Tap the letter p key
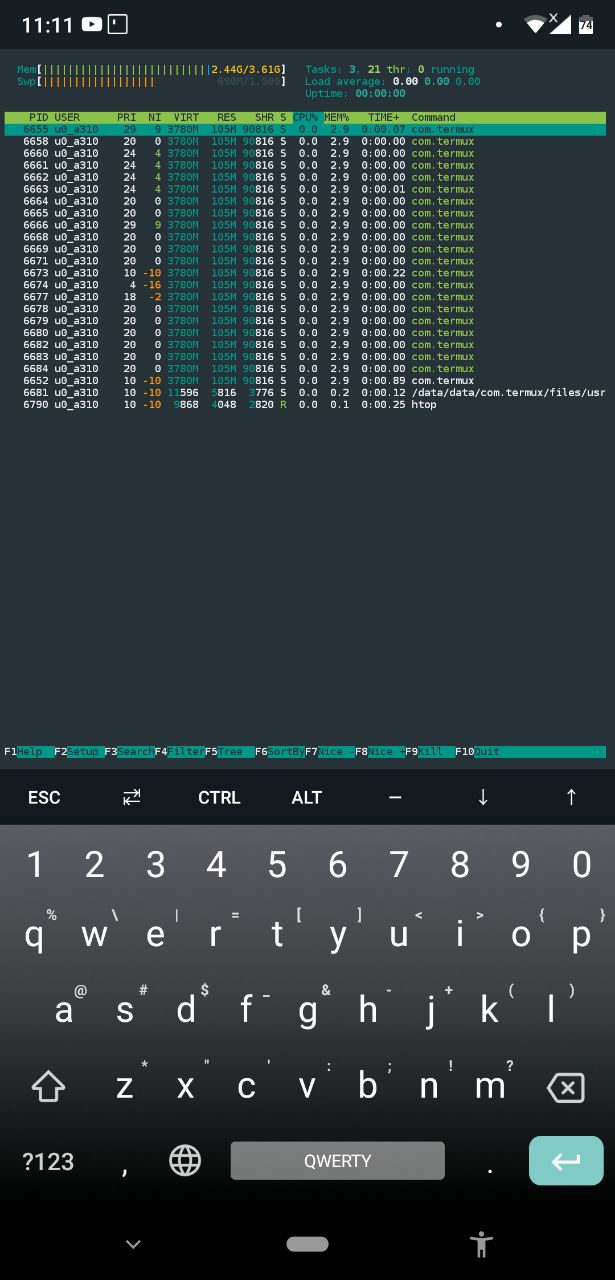The height and width of the screenshot is (1280, 615). (x=581, y=936)
